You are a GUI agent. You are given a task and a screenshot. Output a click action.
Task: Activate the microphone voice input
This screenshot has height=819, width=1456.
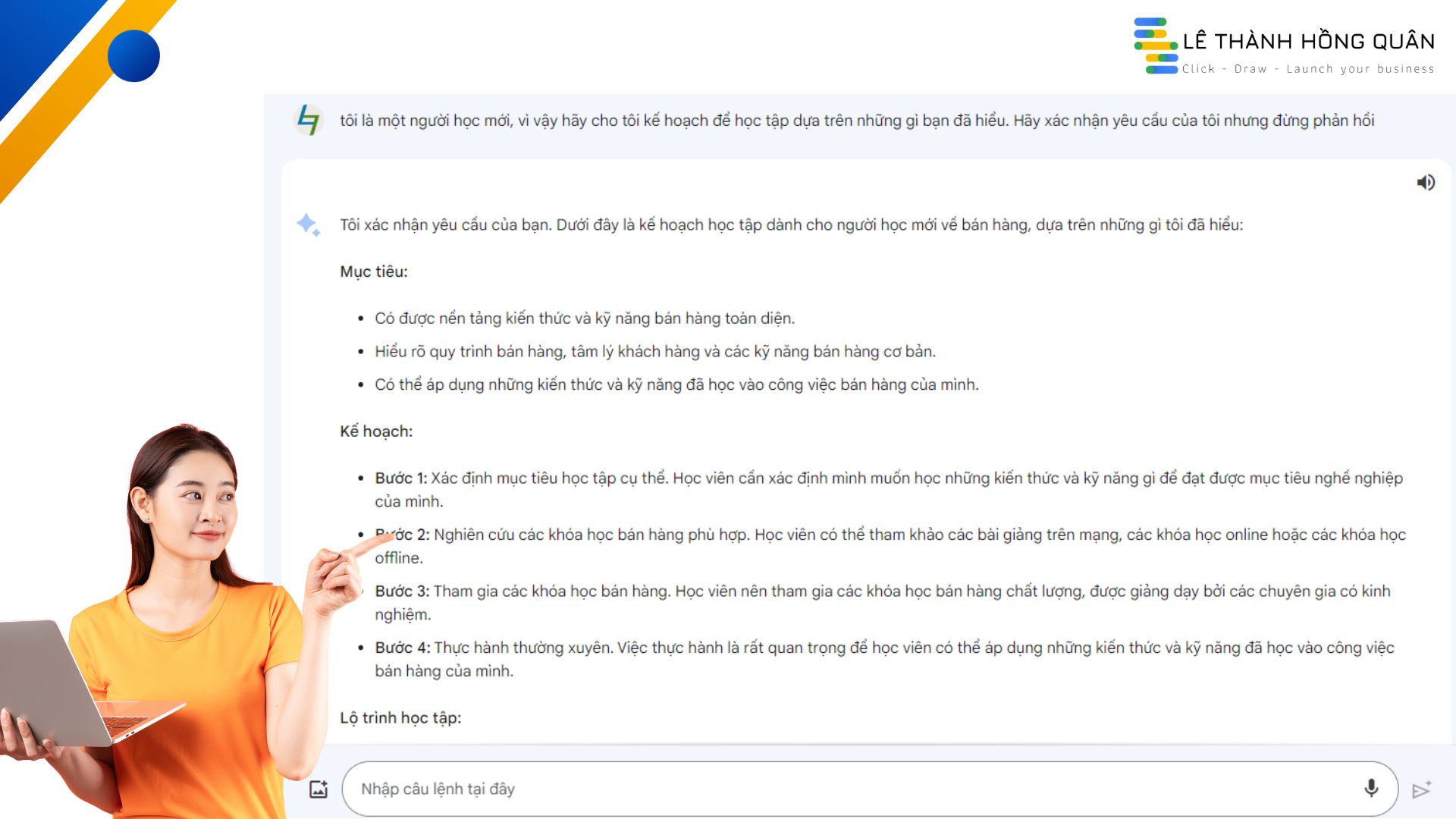[1370, 789]
